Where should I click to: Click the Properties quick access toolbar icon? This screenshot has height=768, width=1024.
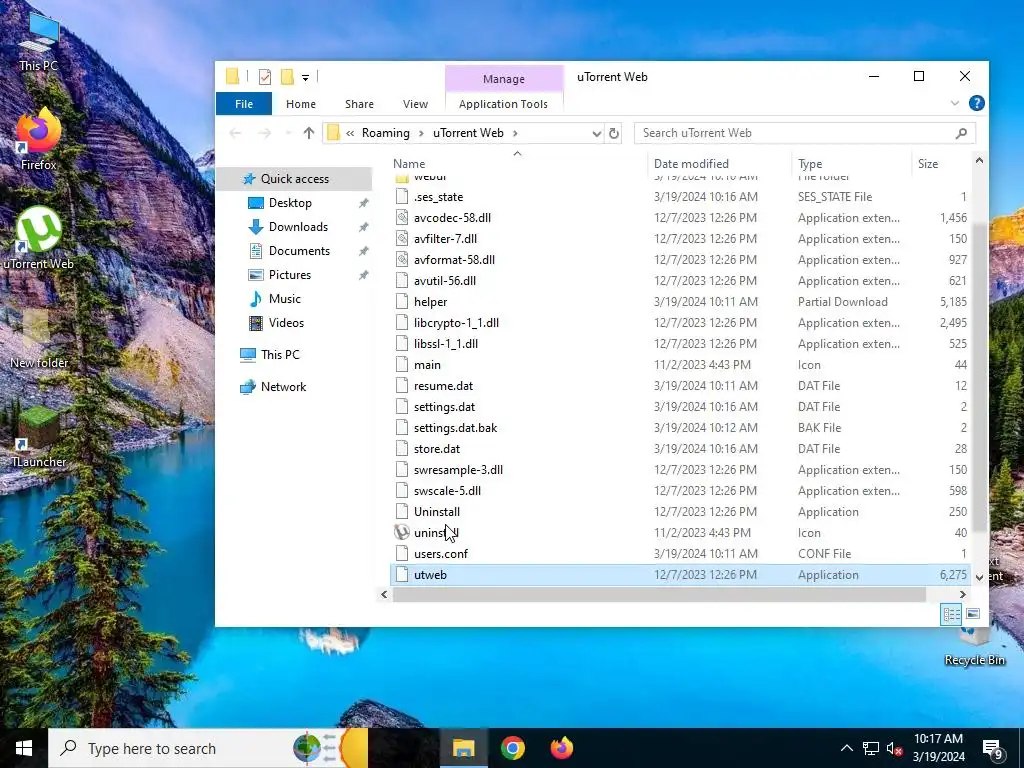coord(264,77)
